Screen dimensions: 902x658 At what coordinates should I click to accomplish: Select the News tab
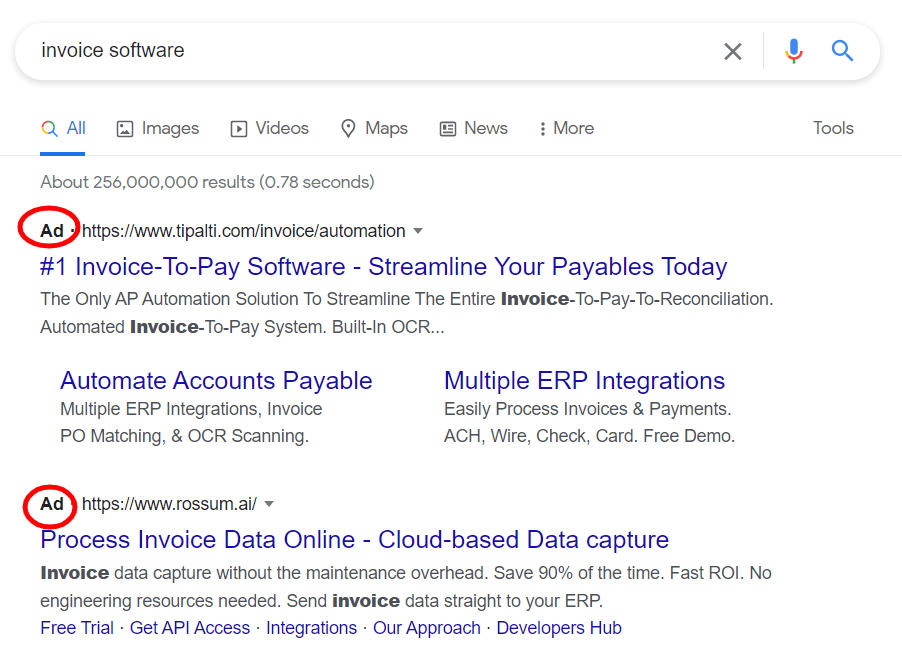[474, 128]
